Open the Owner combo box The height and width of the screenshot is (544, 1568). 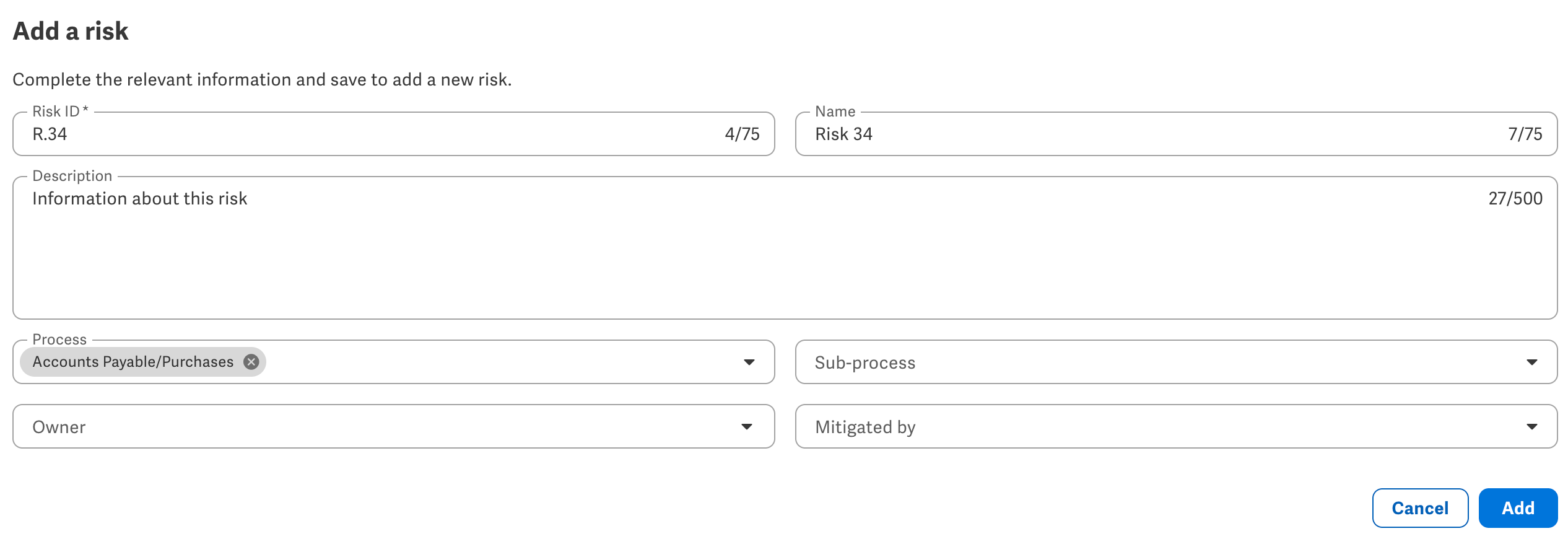pos(393,427)
